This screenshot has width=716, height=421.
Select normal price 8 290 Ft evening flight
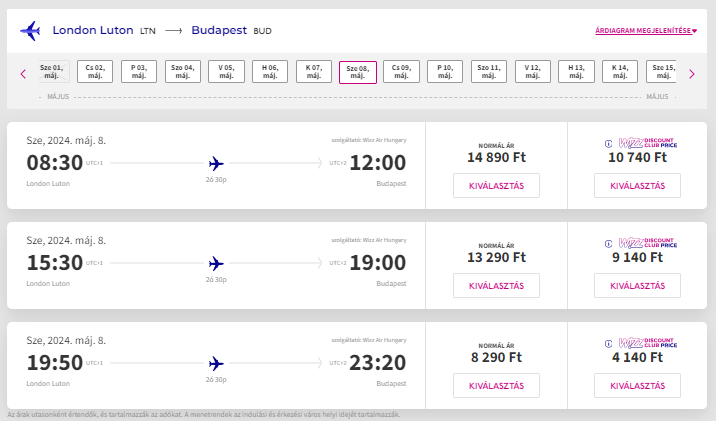coord(496,386)
